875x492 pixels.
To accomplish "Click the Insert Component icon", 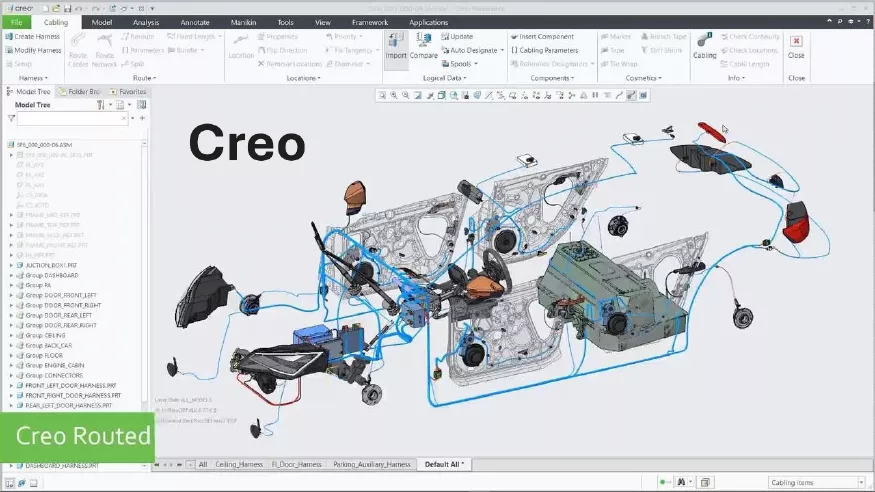I will point(514,36).
